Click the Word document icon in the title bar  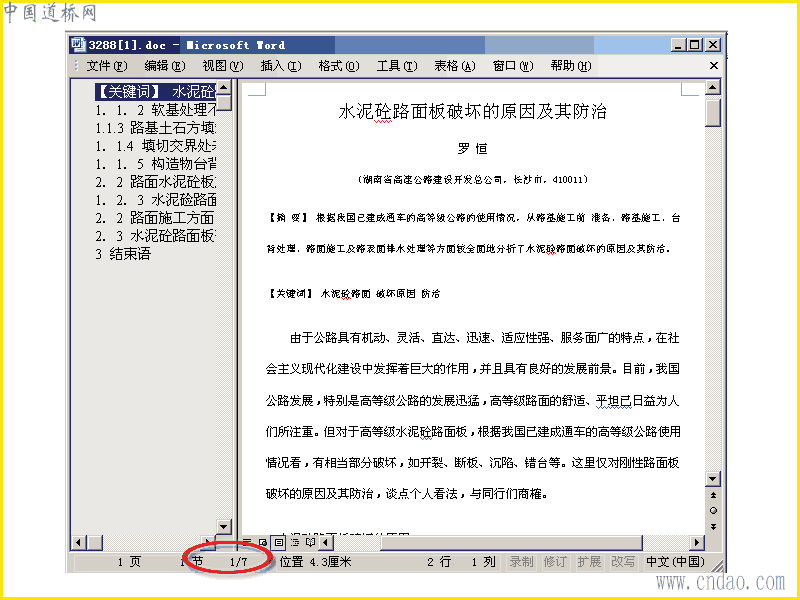point(78,44)
